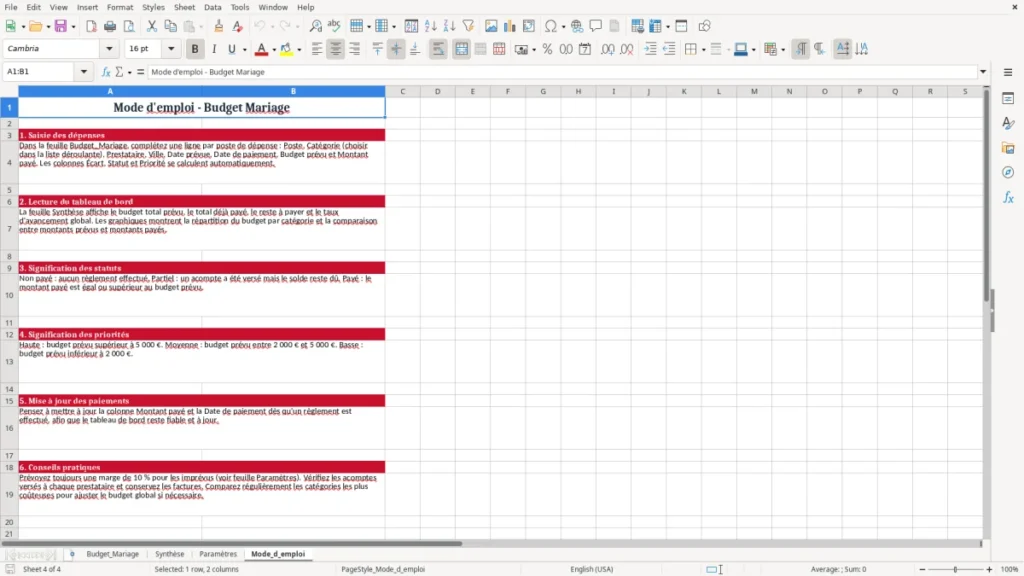The width and height of the screenshot is (1024, 576).
Task: Click the Cut scissors icon
Action: (x=152, y=26)
